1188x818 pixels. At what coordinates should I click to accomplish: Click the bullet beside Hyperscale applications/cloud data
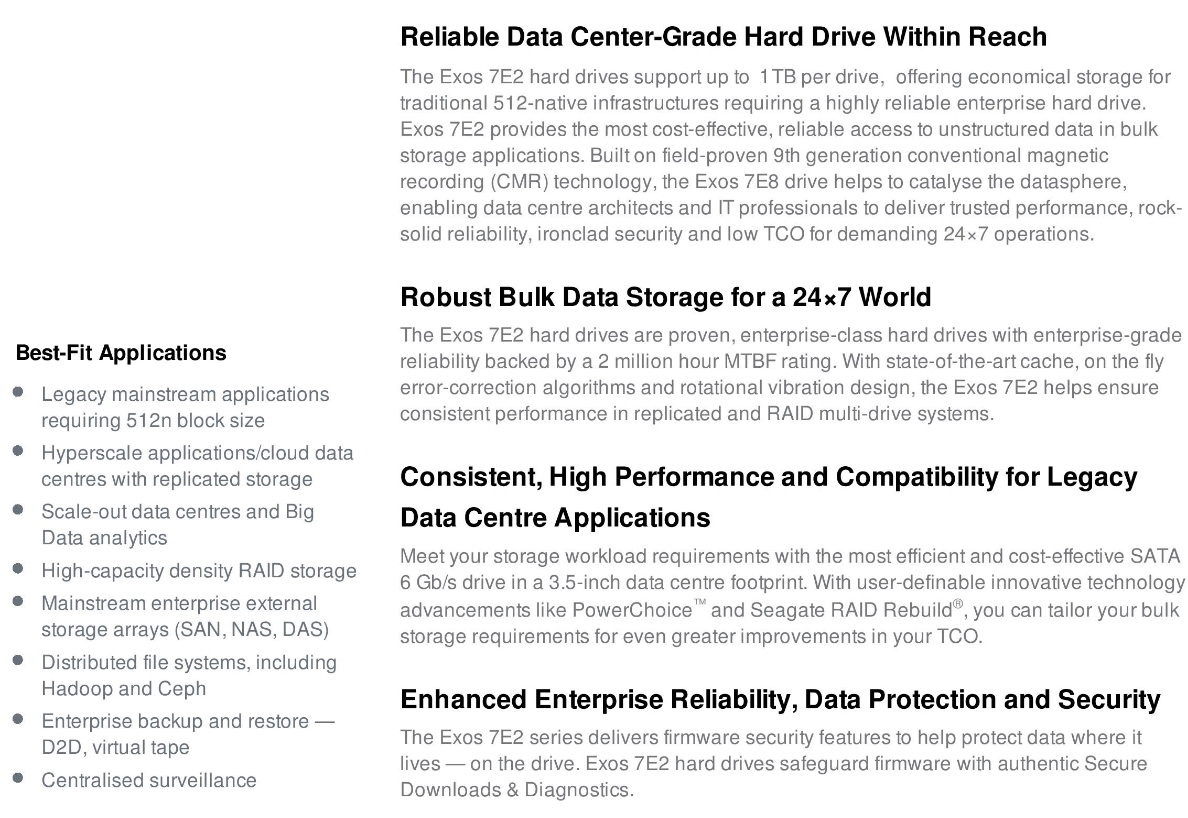pos(18,451)
